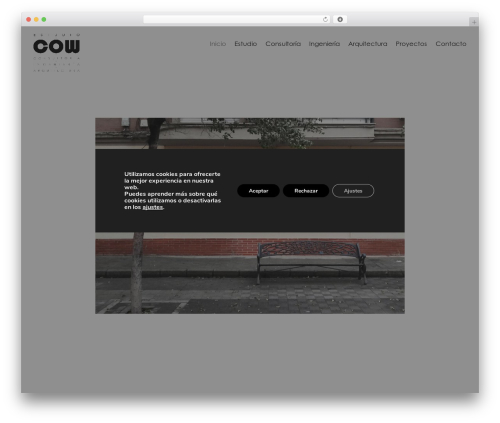Open the Arquitectura page
The height and width of the screenshot is (423, 500).
tap(368, 44)
